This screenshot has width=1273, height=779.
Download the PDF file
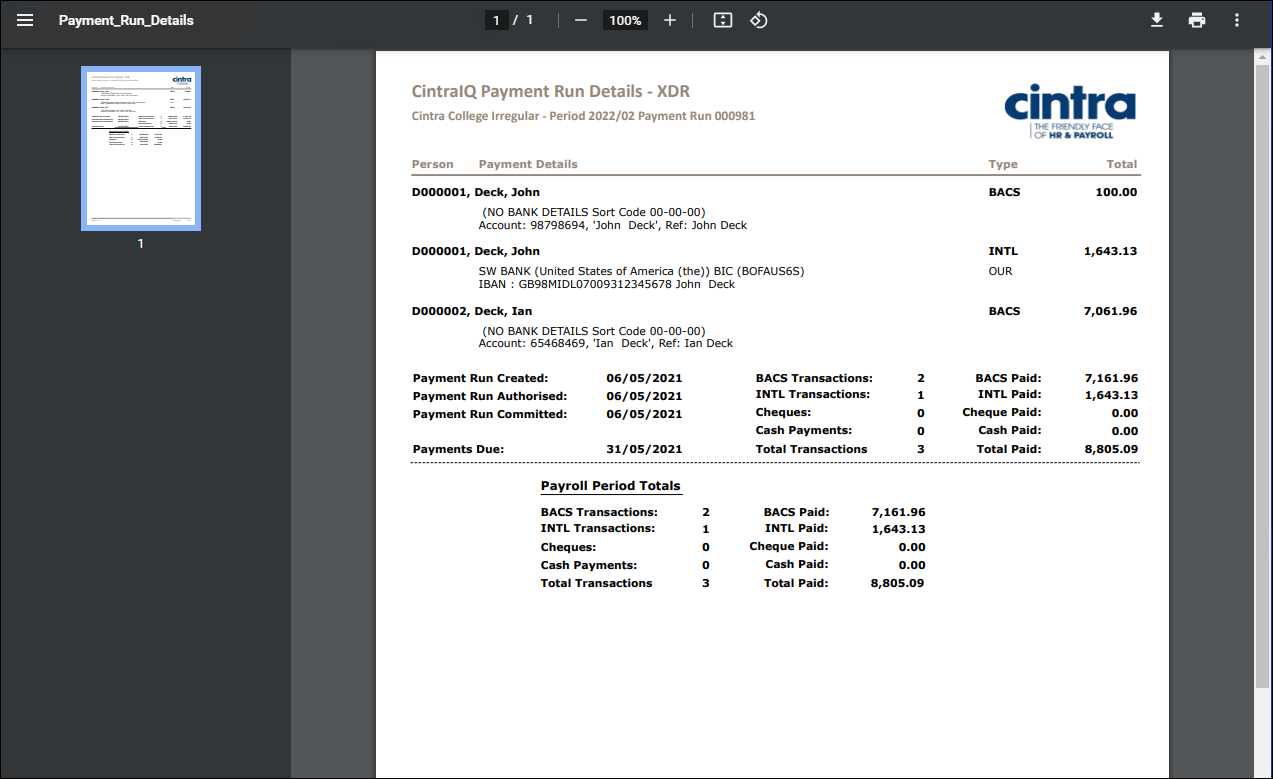tap(1157, 20)
